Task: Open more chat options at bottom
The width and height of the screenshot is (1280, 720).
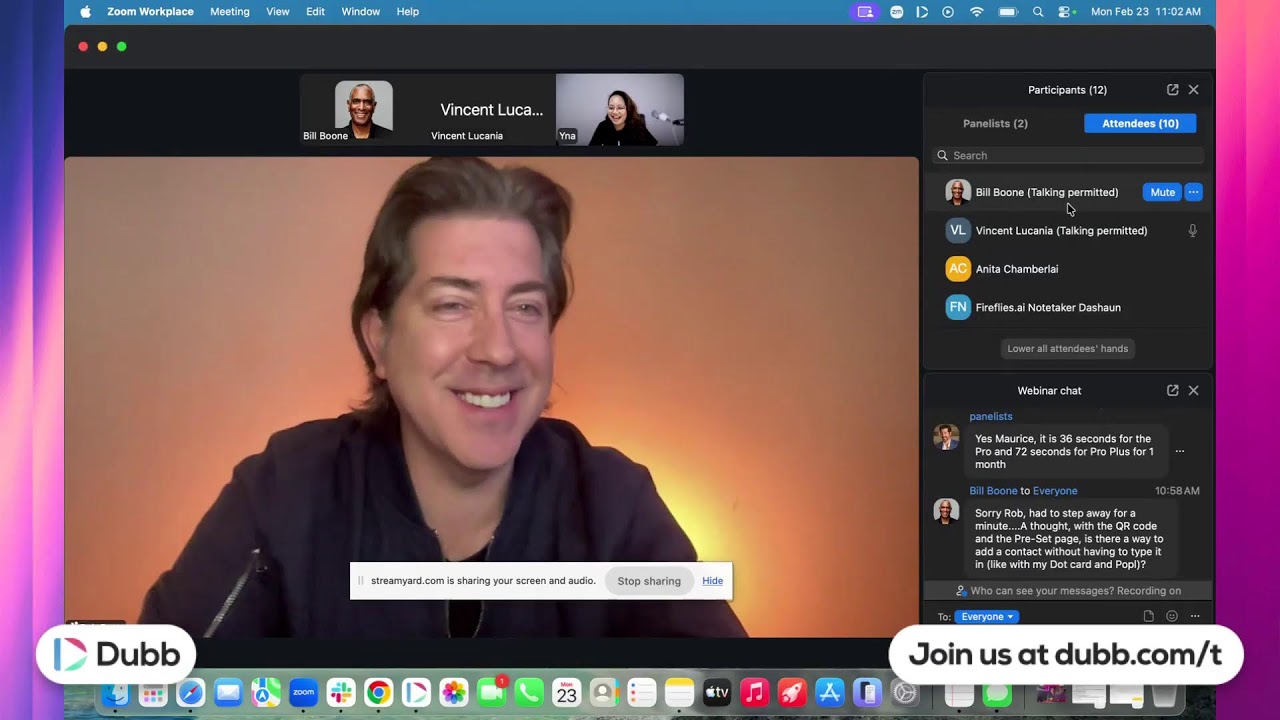Action: (x=1195, y=617)
